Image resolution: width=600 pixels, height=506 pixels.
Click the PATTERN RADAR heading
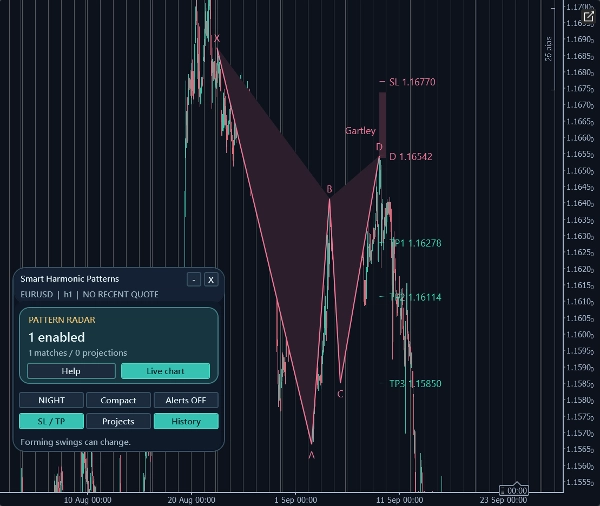(x=62, y=320)
